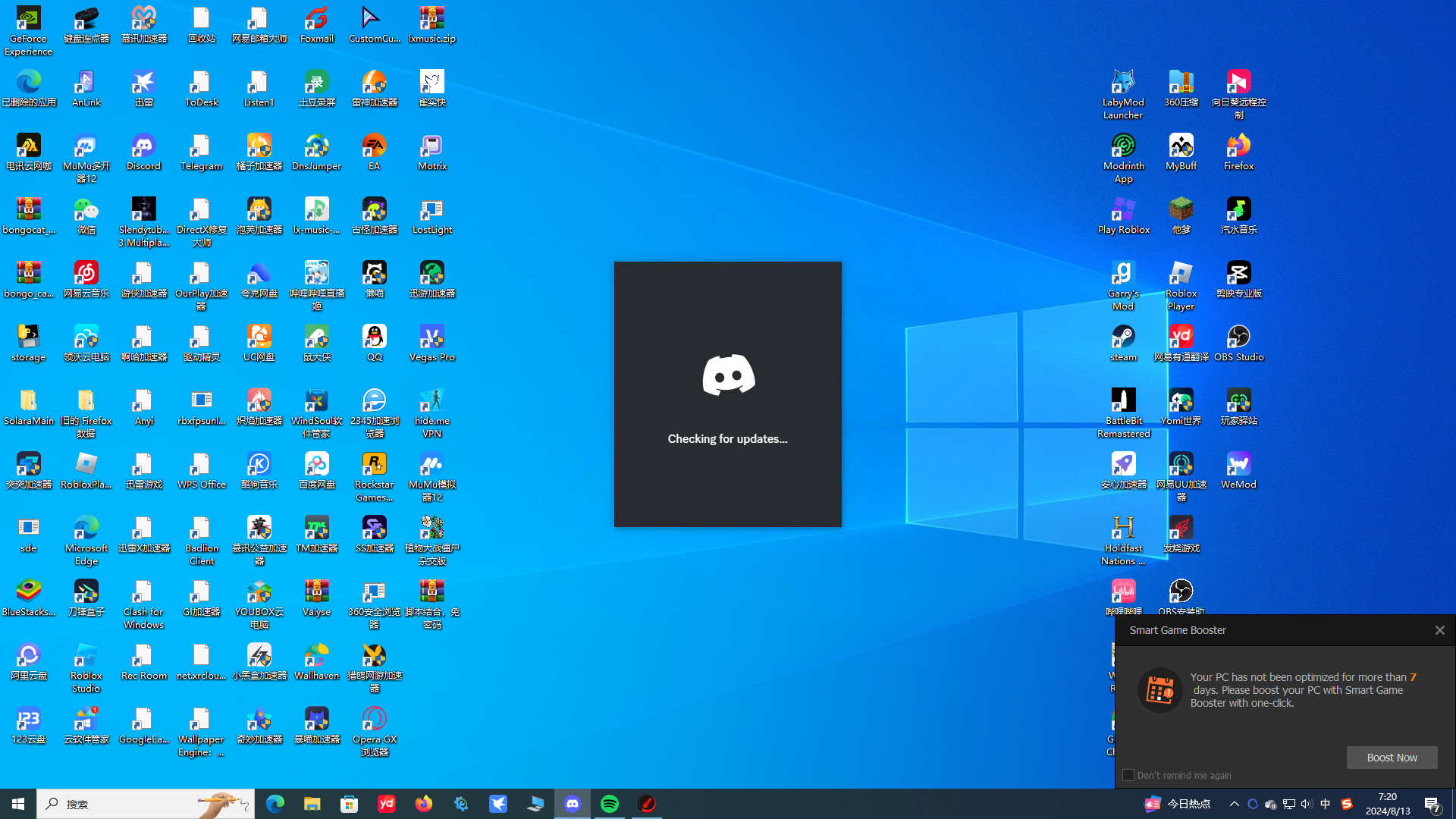This screenshot has width=1456, height=819.
Task: Click the Discord taskbar button
Action: click(x=573, y=804)
